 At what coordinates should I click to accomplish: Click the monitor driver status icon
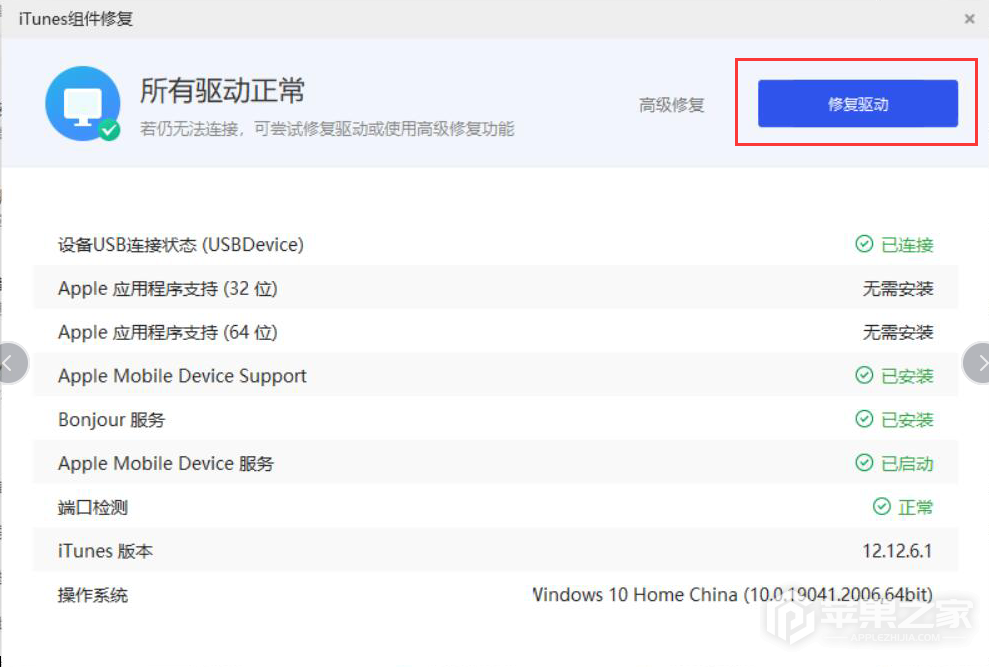(x=83, y=104)
